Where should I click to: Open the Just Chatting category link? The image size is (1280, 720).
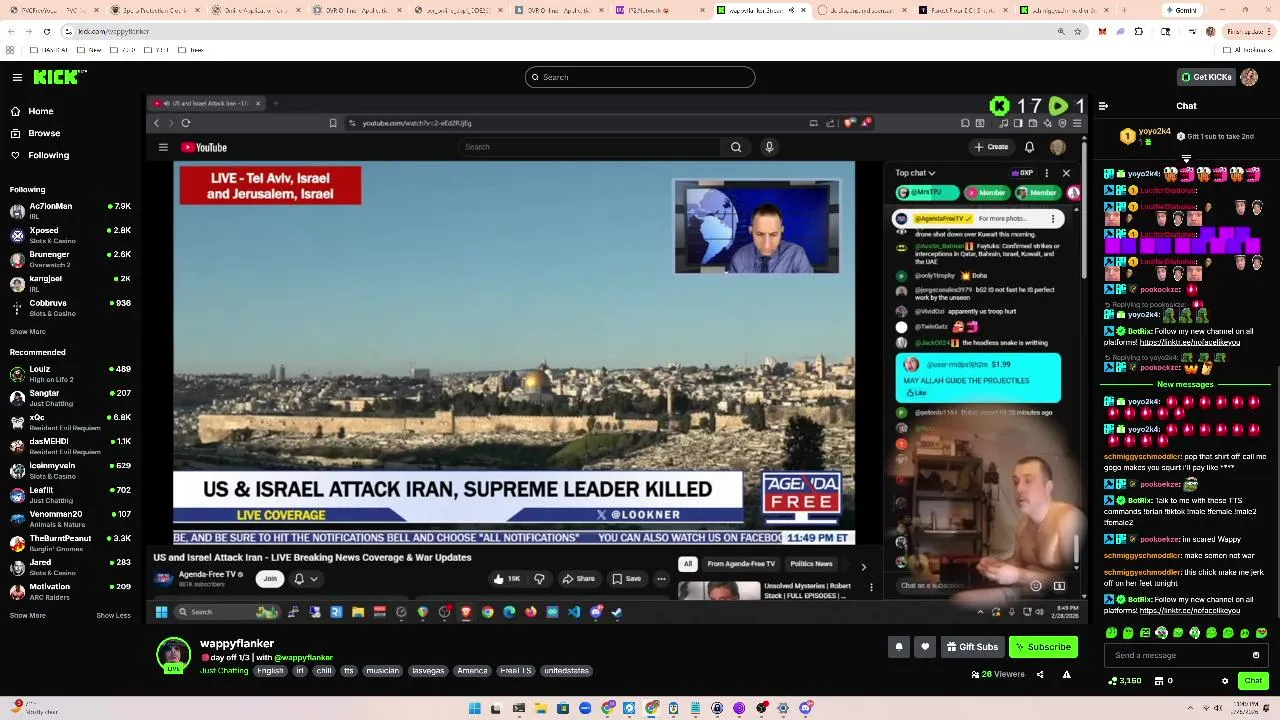[x=224, y=671]
